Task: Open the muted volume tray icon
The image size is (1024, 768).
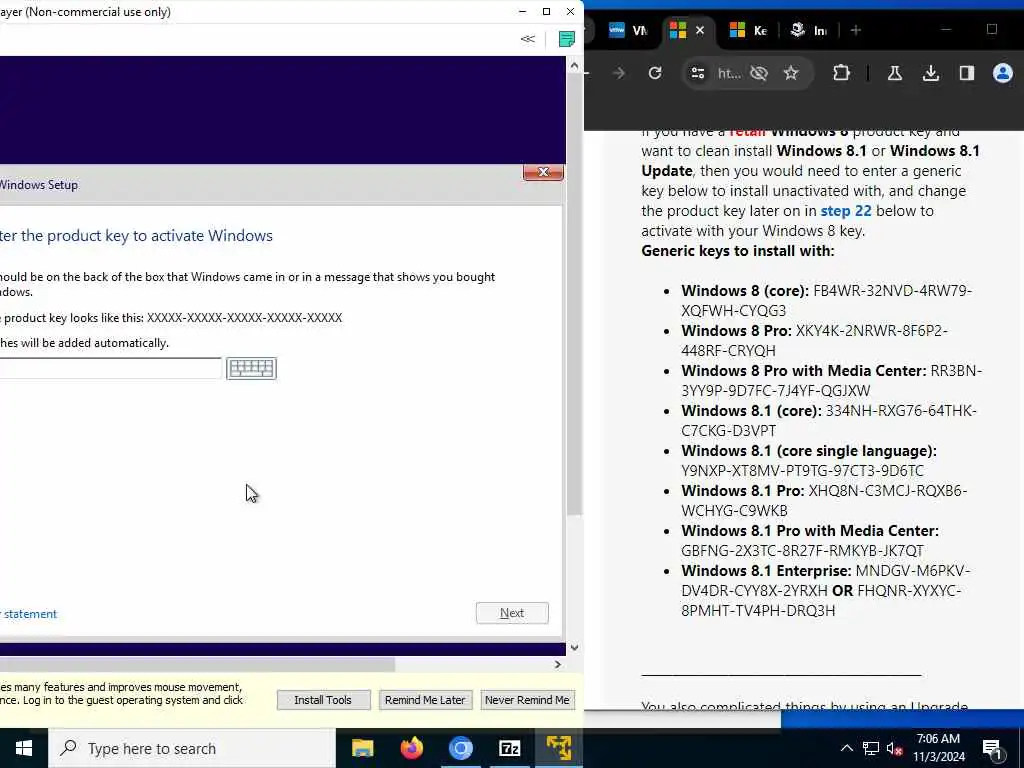Action: click(x=895, y=748)
